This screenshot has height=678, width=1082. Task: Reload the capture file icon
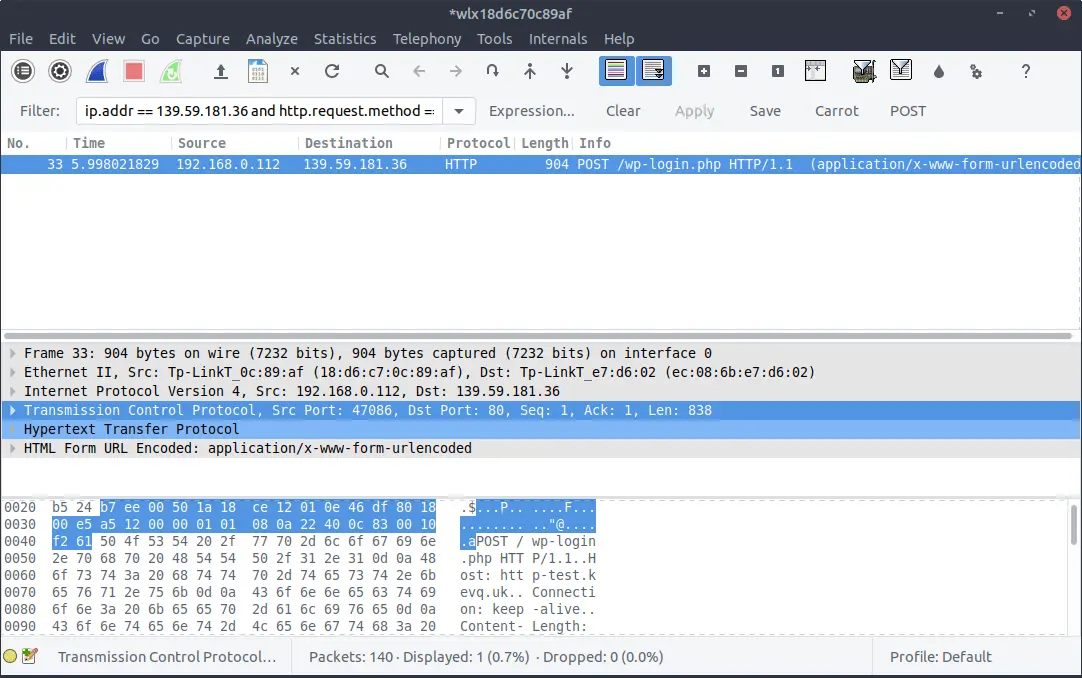[332, 71]
